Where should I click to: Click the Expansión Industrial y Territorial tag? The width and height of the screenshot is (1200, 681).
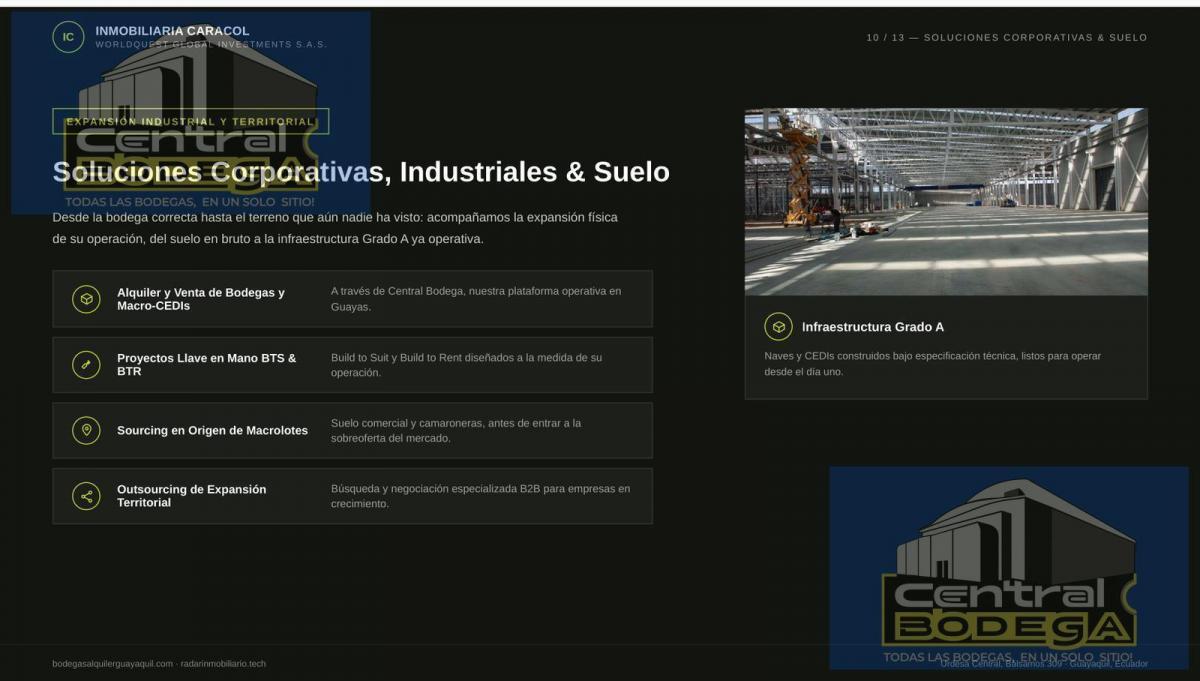click(191, 121)
